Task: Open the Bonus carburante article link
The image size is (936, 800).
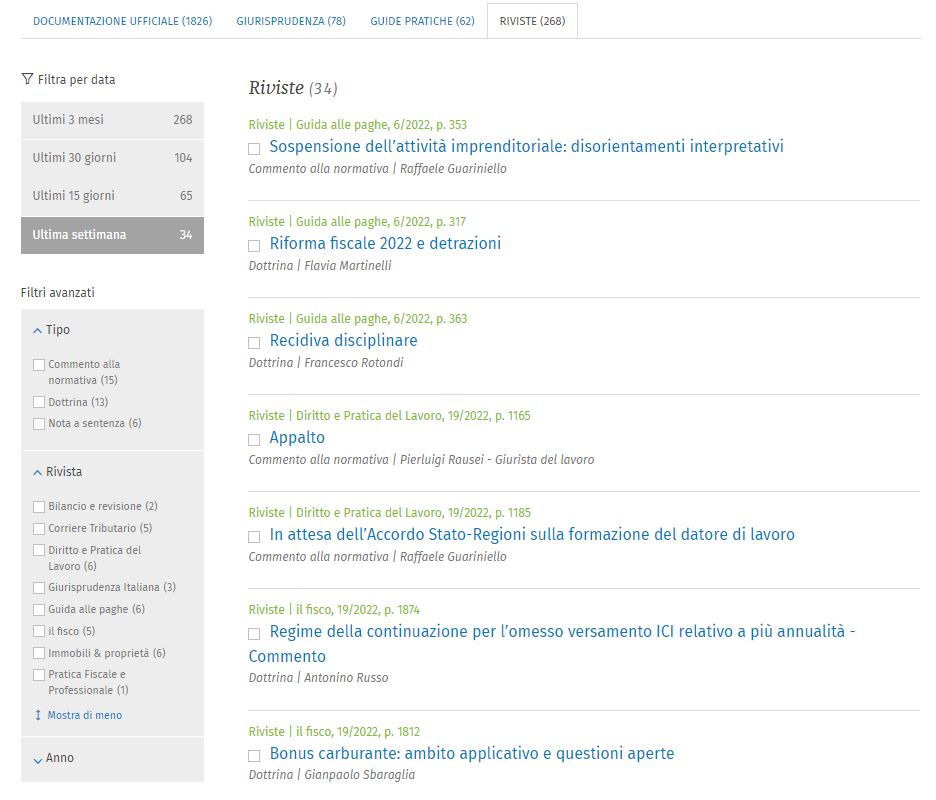Action: [x=471, y=754]
